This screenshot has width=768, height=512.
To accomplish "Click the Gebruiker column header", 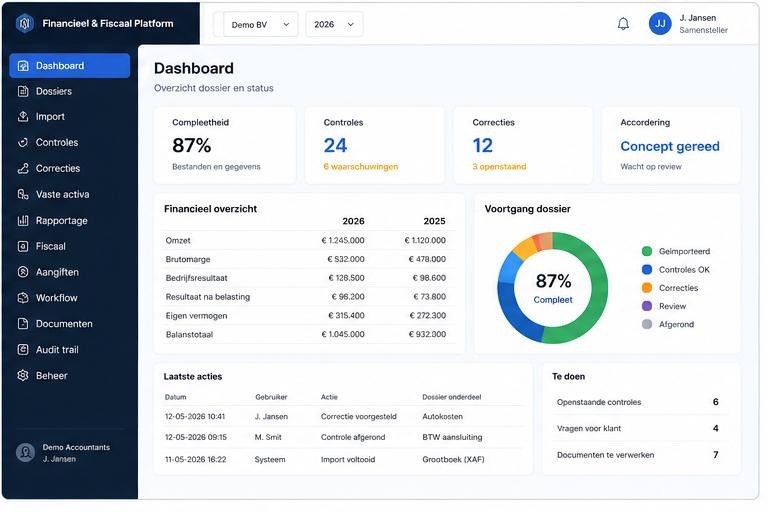I will click(271, 397).
